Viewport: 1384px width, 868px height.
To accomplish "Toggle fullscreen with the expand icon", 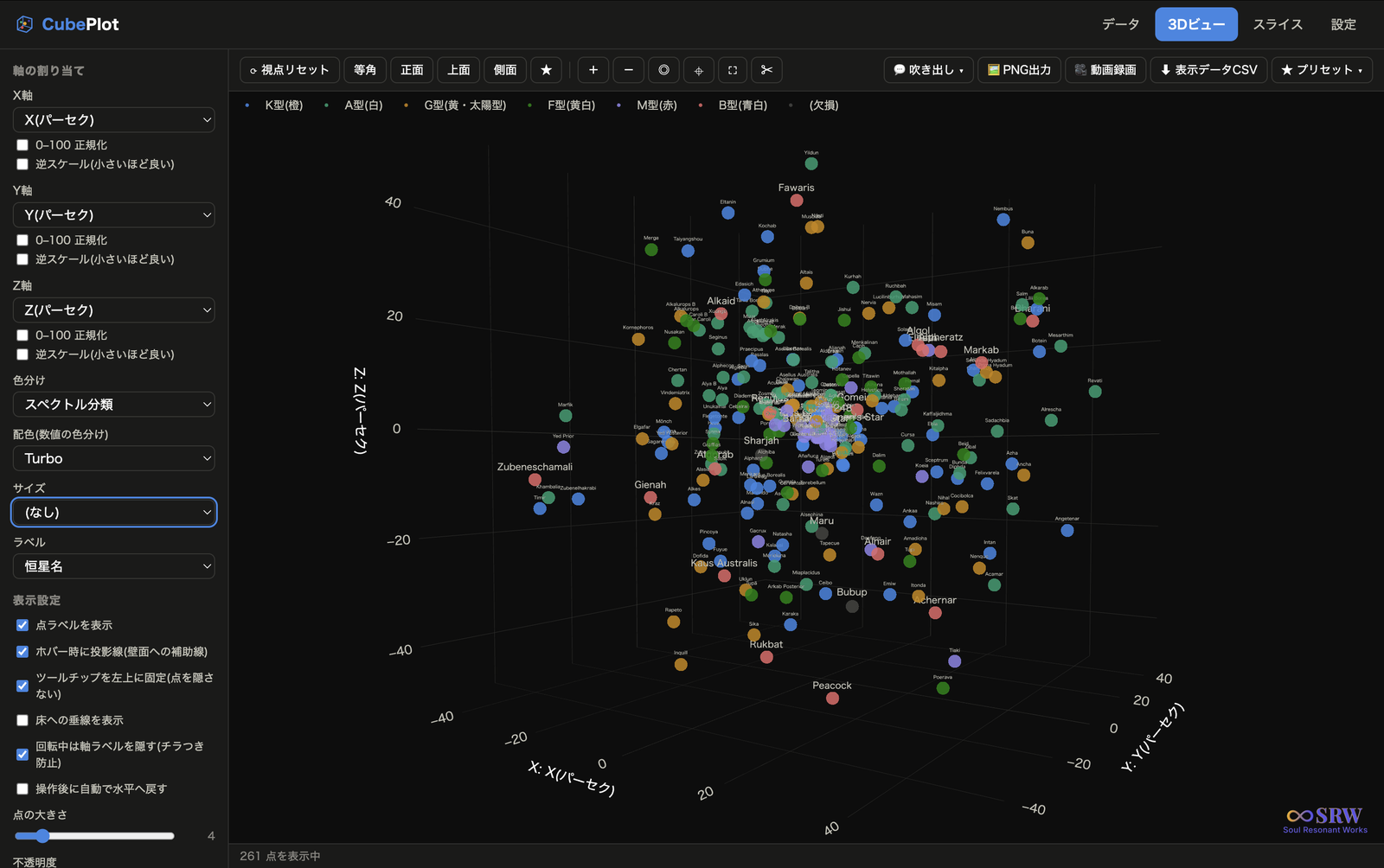I will 733,70.
